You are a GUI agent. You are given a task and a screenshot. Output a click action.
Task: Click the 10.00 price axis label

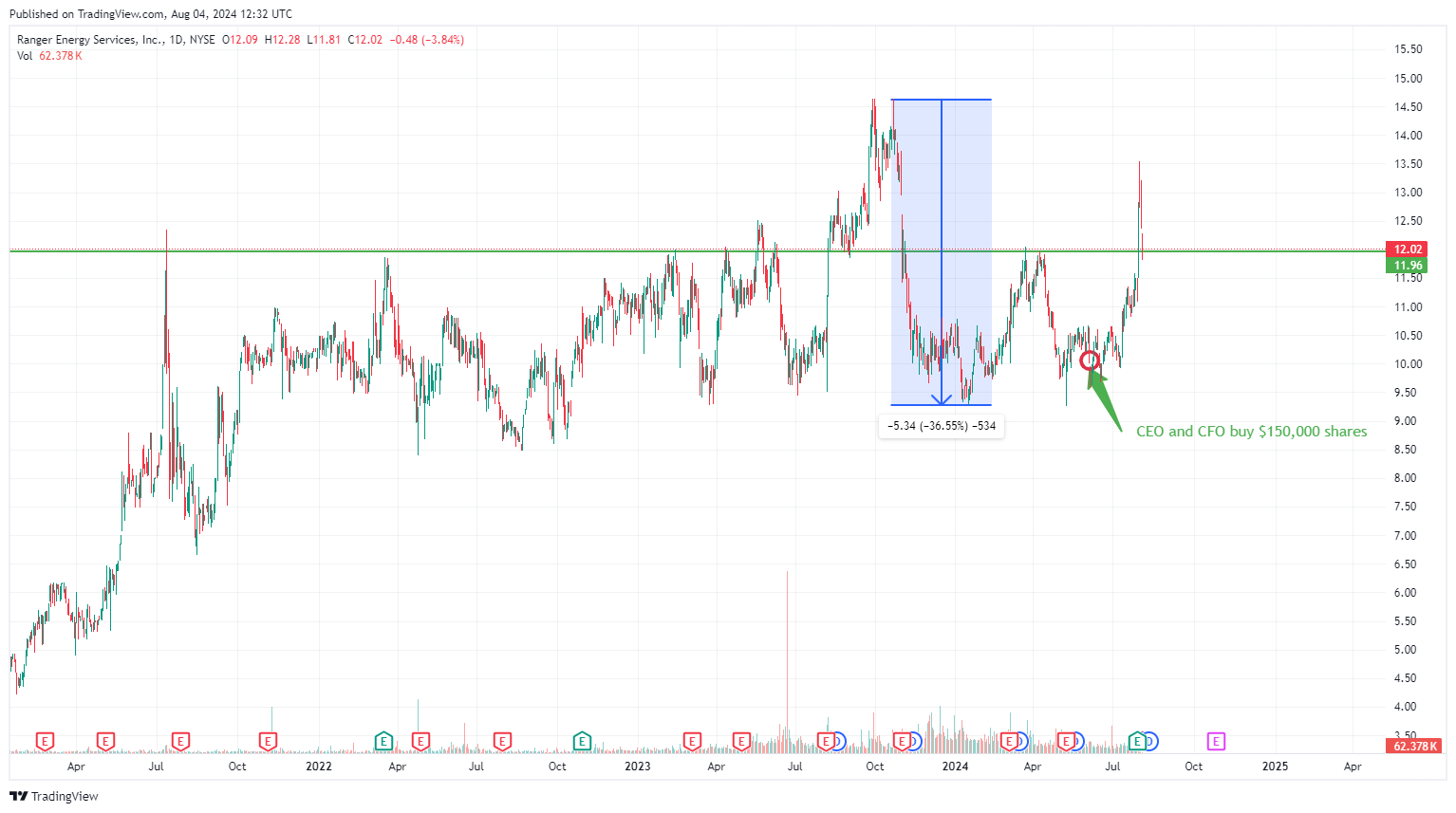pyautogui.click(x=1409, y=364)
